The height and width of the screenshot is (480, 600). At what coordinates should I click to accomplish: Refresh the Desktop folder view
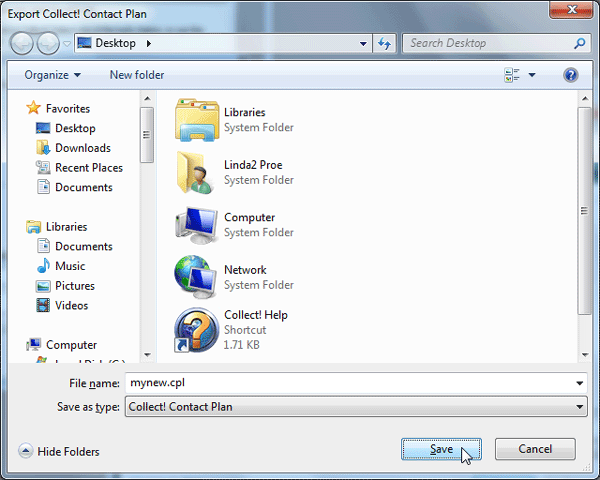[384, 44]
